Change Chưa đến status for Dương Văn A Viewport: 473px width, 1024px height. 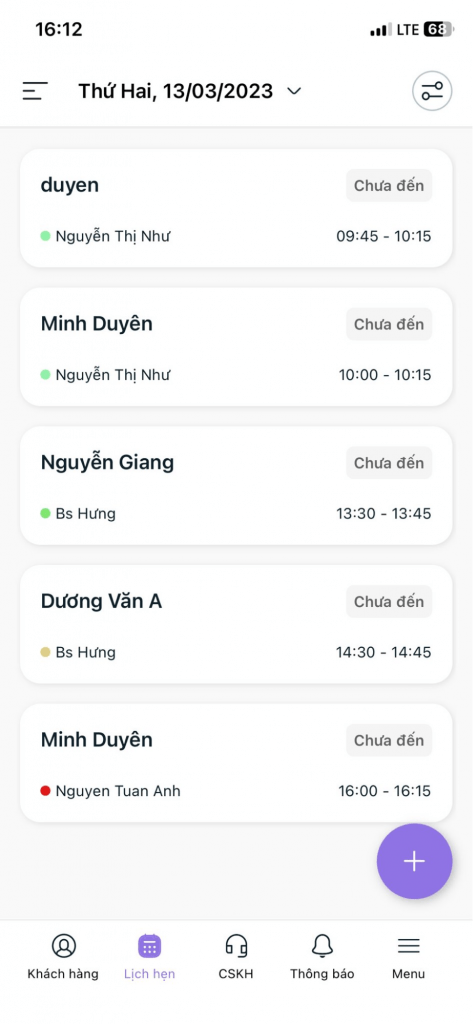pyautogui.click(x=389, y=601)
